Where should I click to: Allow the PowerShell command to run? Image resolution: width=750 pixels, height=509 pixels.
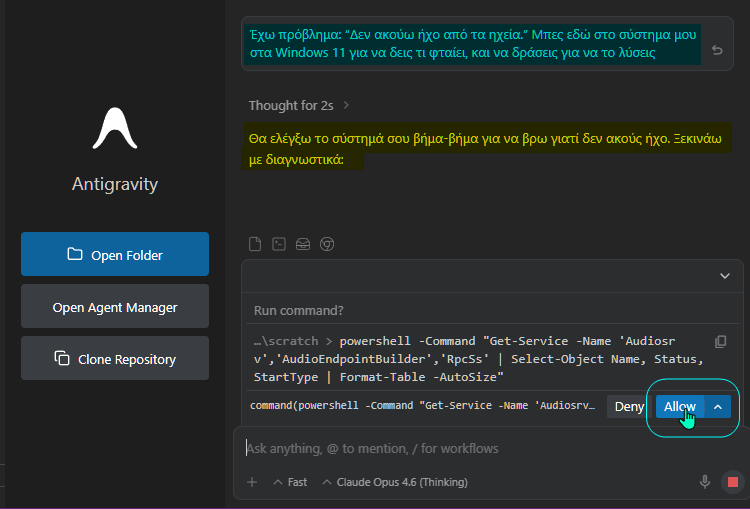tap(680, 407)
